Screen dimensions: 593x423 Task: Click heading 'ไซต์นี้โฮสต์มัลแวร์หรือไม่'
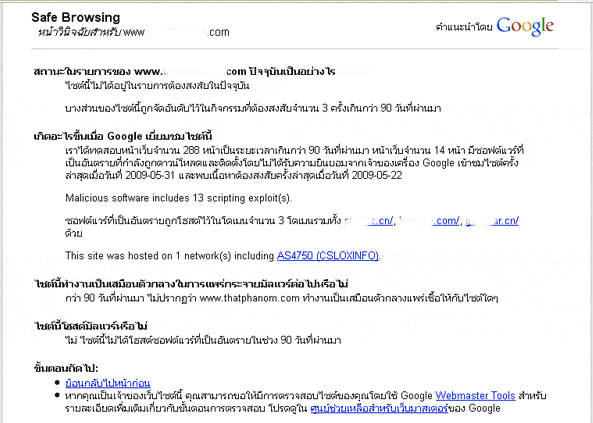[91, 326]
